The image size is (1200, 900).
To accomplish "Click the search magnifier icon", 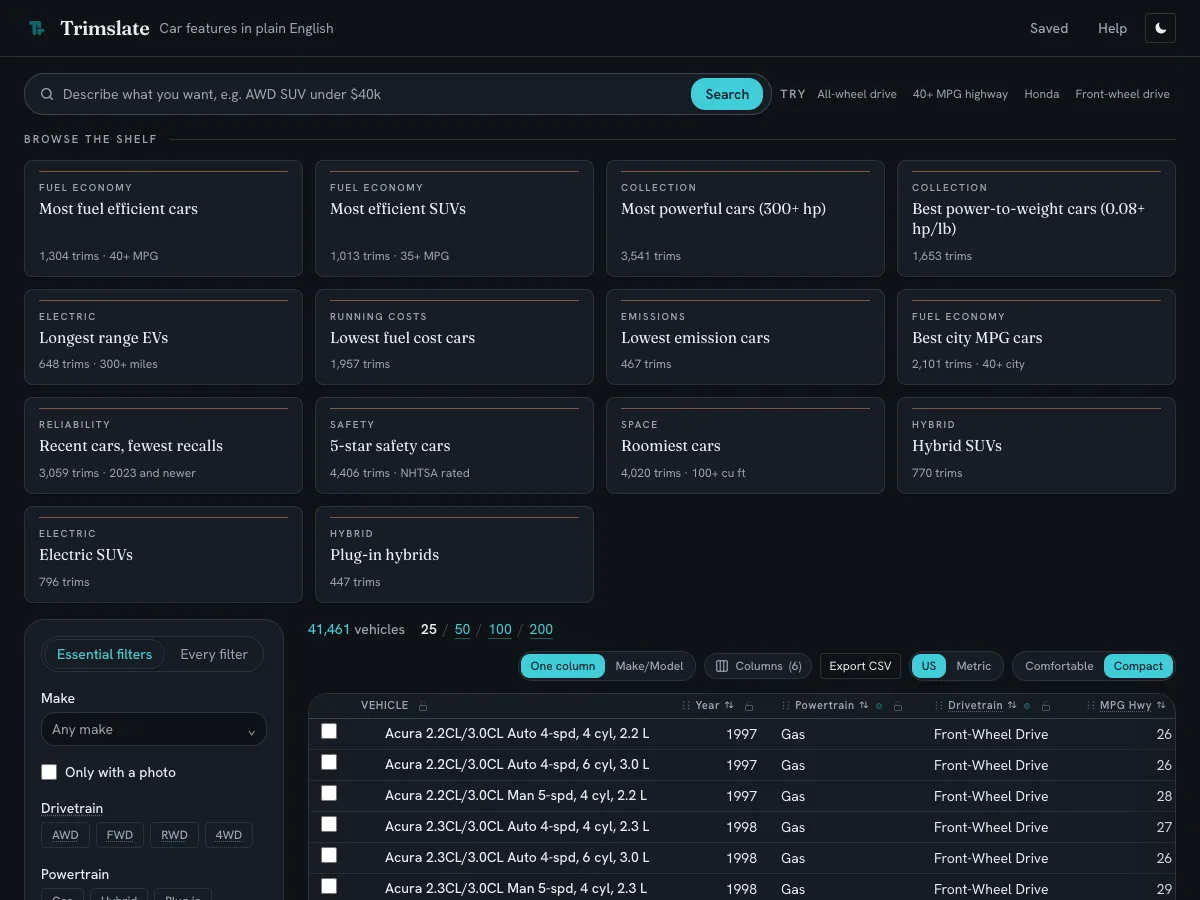I will click(x=47, y=94).
